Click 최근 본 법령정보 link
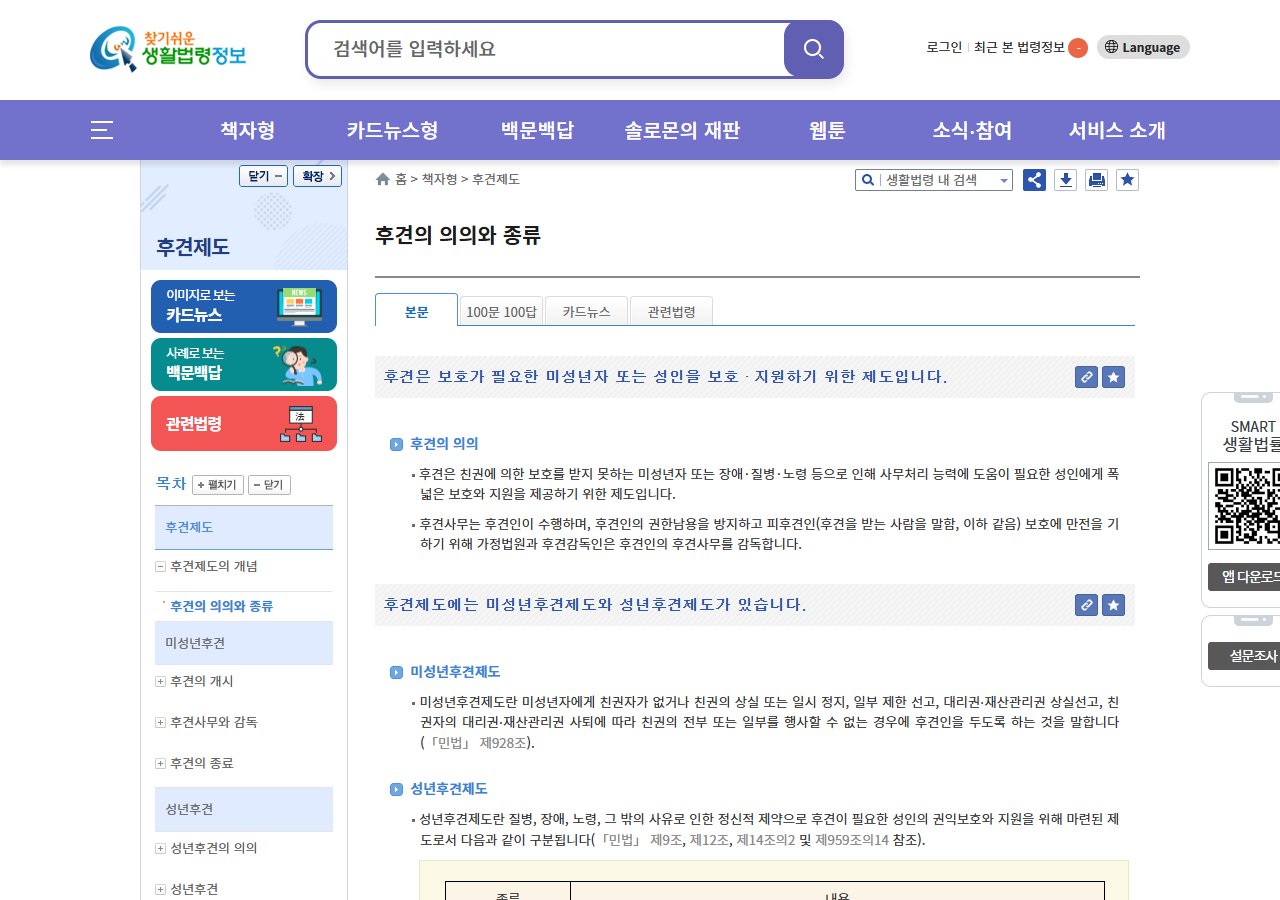 pyautogui.click(x=1019, y=47)
